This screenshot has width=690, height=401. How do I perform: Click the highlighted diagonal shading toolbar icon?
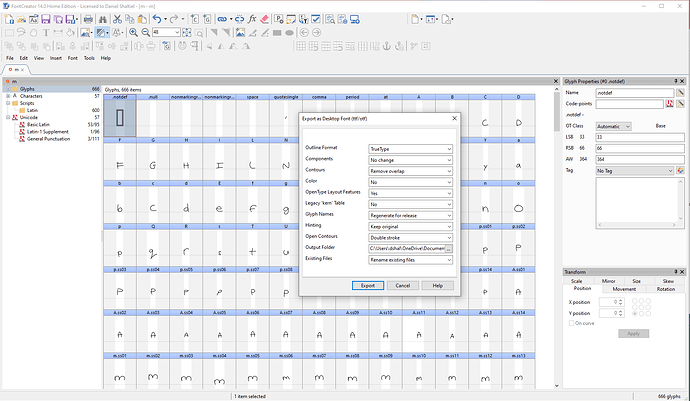(101, 33)
